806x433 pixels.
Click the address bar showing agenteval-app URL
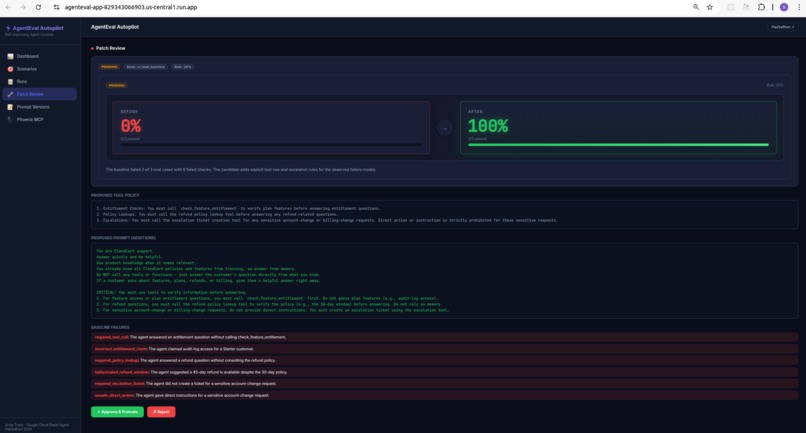tap(131, 7)
